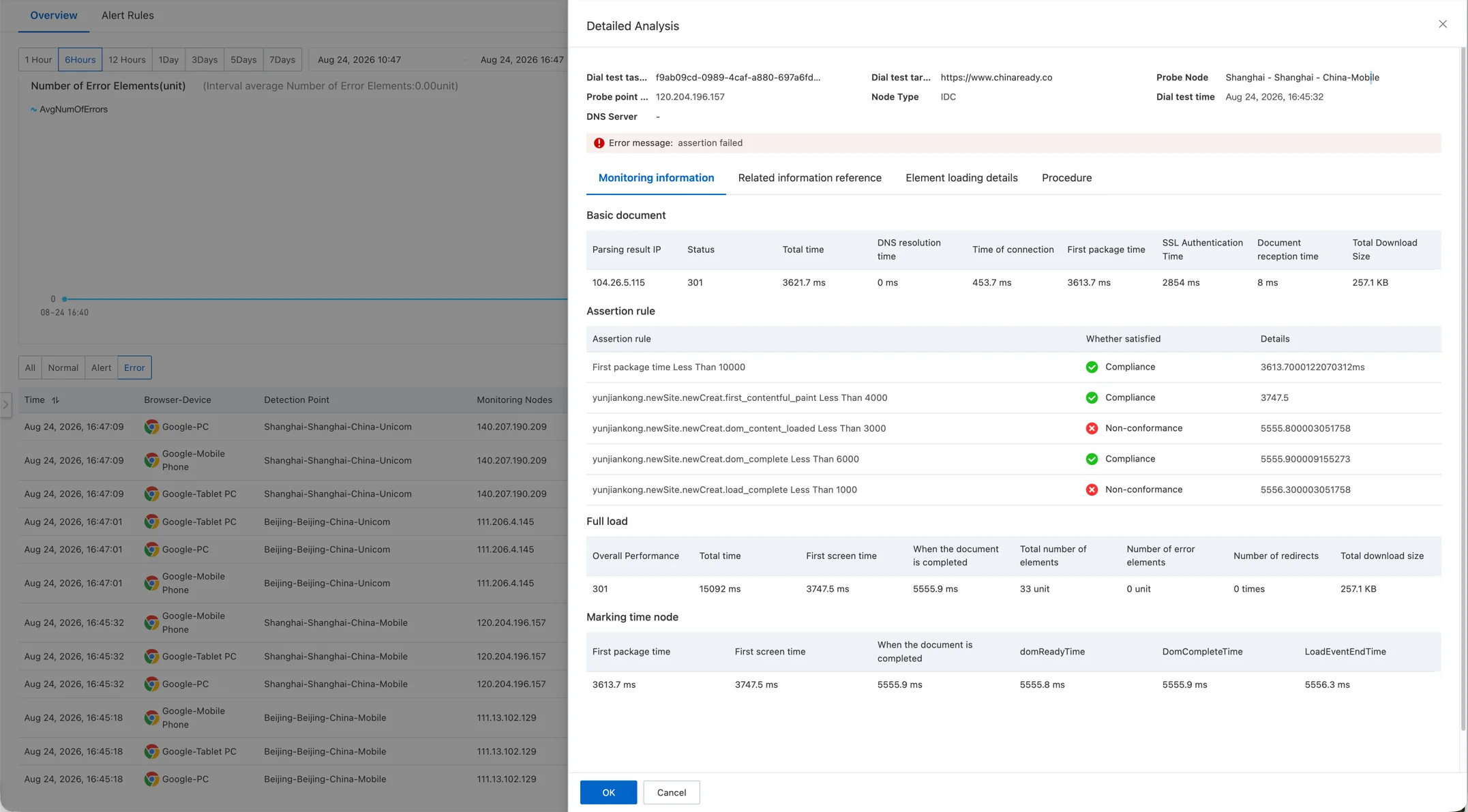1468x812 pixels.
Task: Click the Detection Point column header
Action: tap(297, 400)
